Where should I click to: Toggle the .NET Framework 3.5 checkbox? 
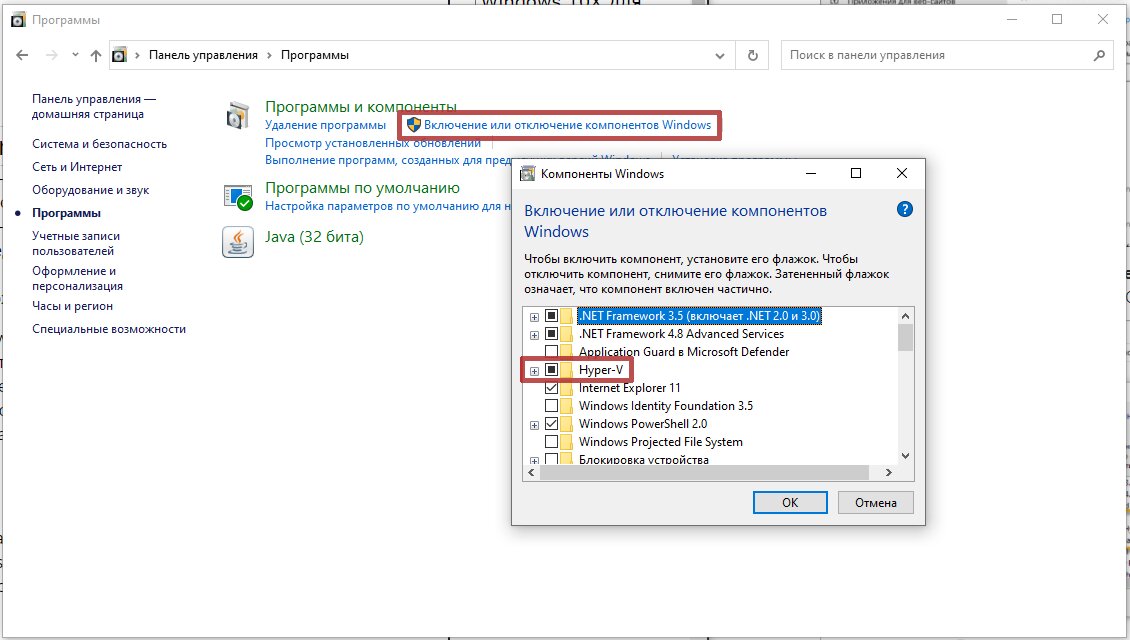click(551, 316)
